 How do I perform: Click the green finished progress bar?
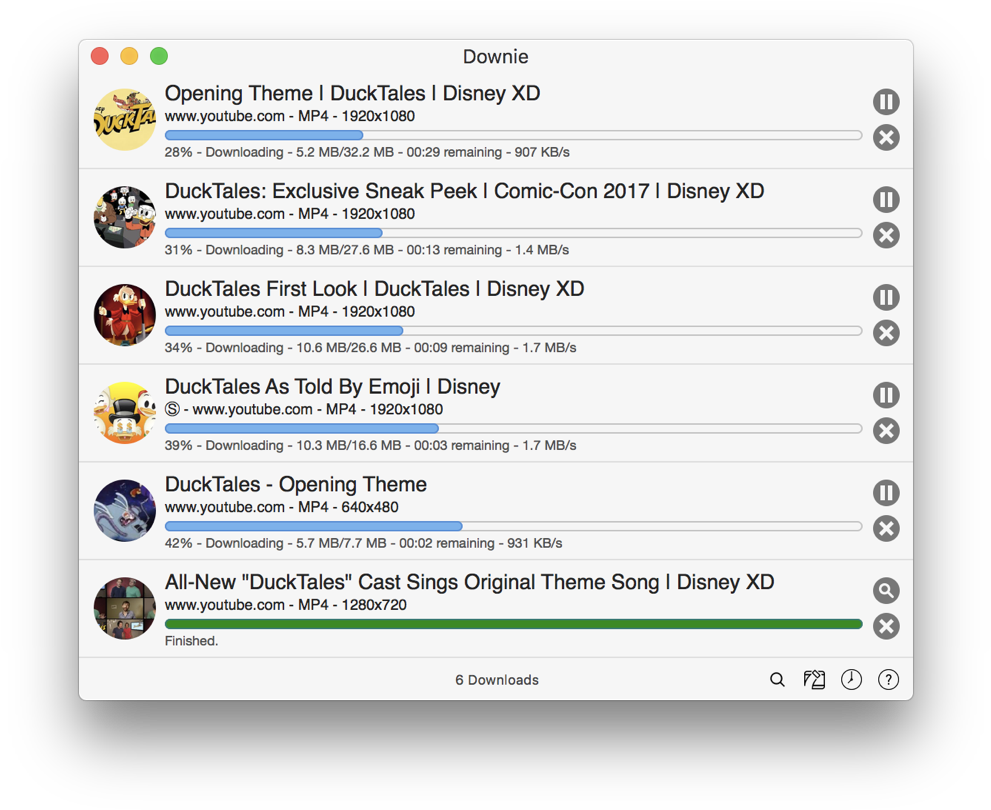tap(513, 624)
